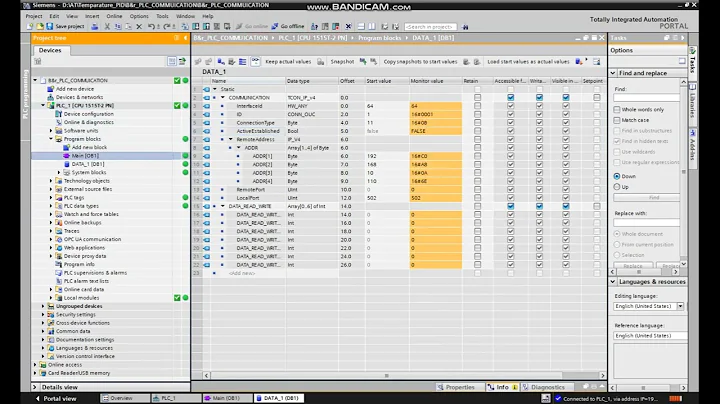The height and width of the screenshot is (404, 720).
Task: Click the search-in-project binoculars icon
Action: point(465,27)
